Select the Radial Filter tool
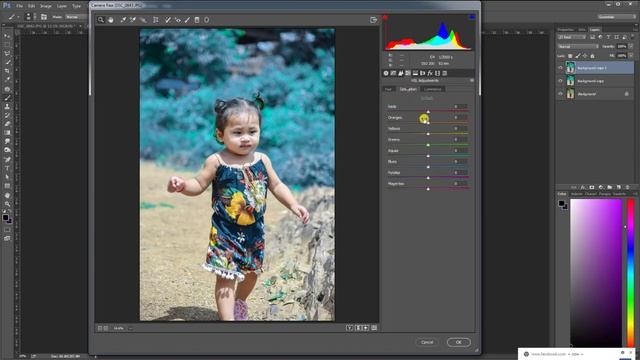 pyautogui.click(x=207, y=20)
